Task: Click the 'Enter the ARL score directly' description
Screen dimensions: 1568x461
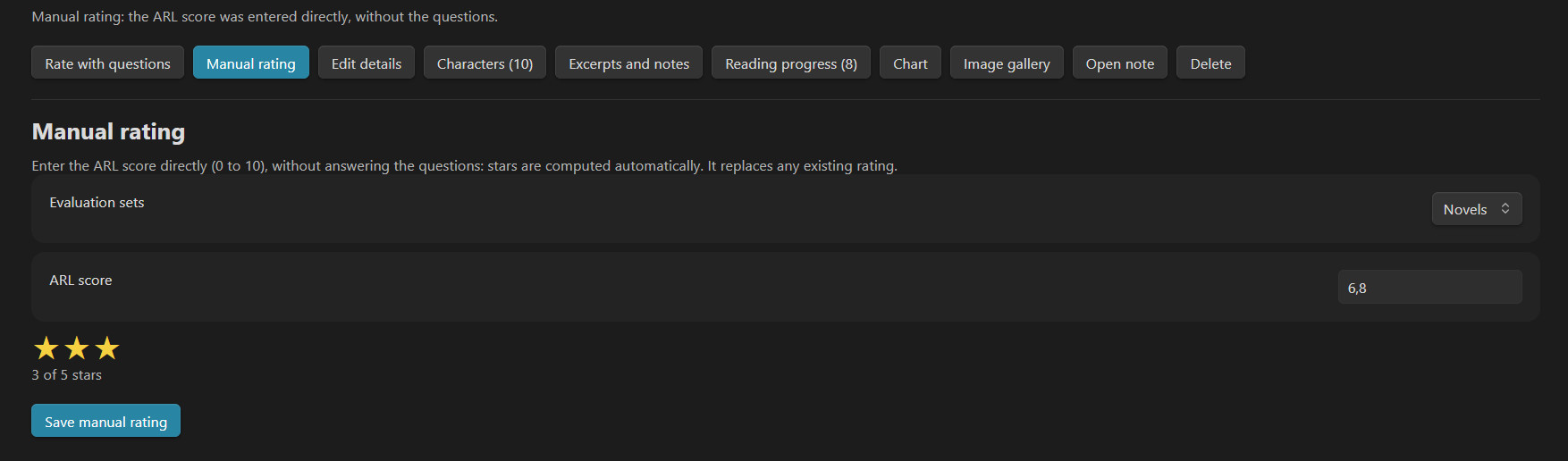Action: tap(464, 166)
